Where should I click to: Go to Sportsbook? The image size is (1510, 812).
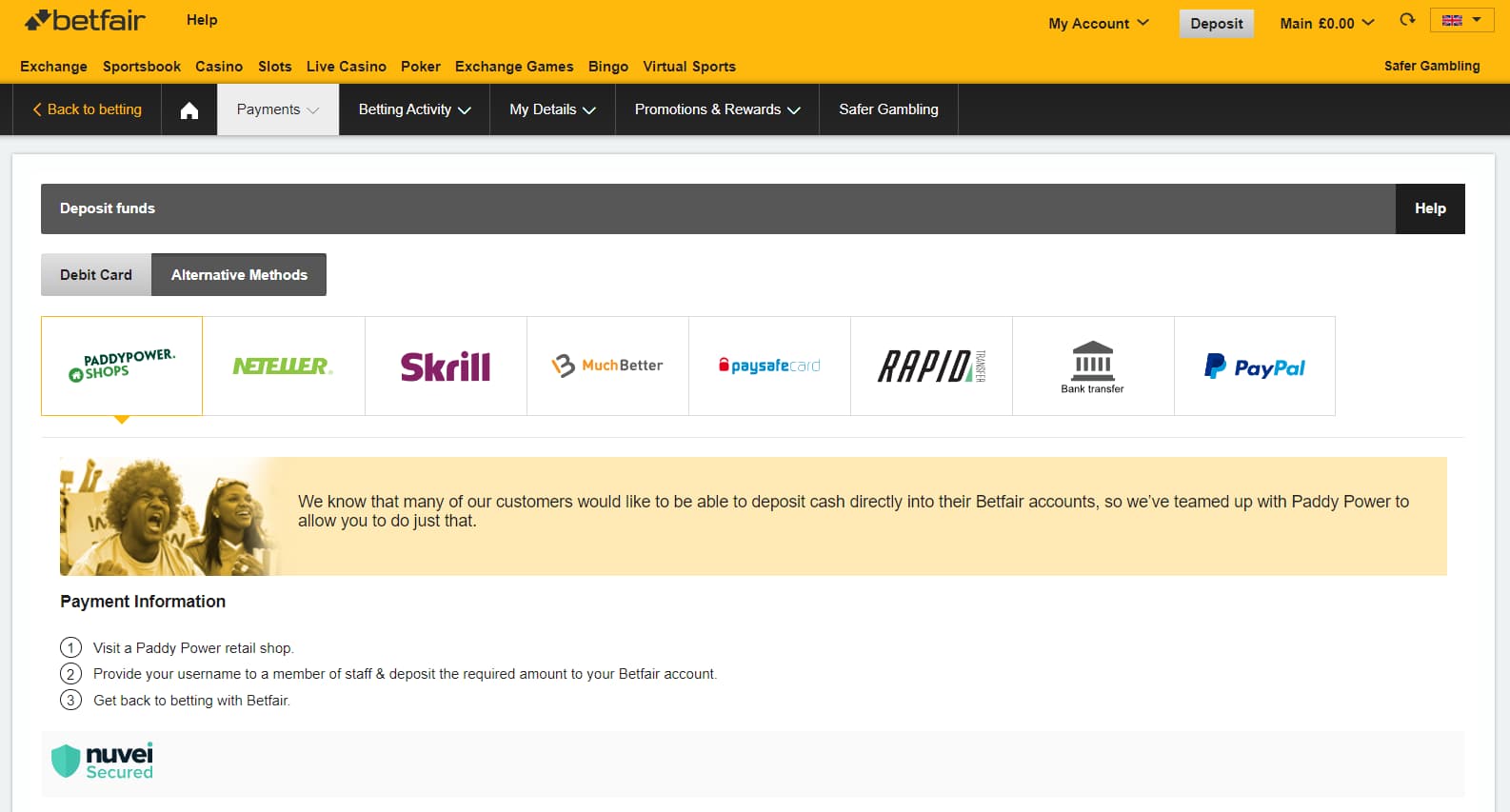[x=142, y=67]
